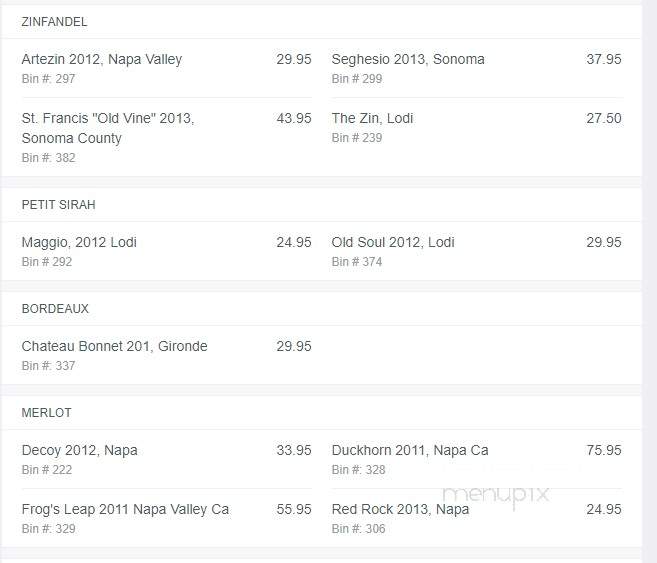The width and height of the screenshot is (657, 563).
Task: Select the Artezin 2012, Napa Valley item
Action: [102, 59]
